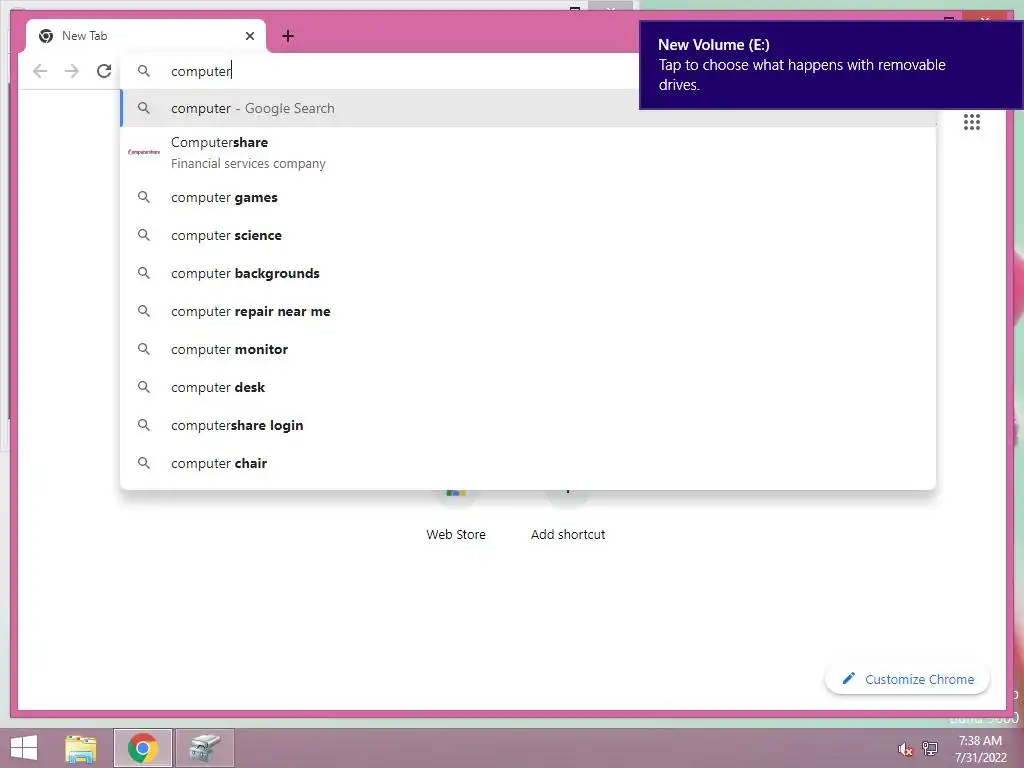Open the Google apps grid icon
The width and height of the screenshot is (1024, 768).
[x=972, y=122]
